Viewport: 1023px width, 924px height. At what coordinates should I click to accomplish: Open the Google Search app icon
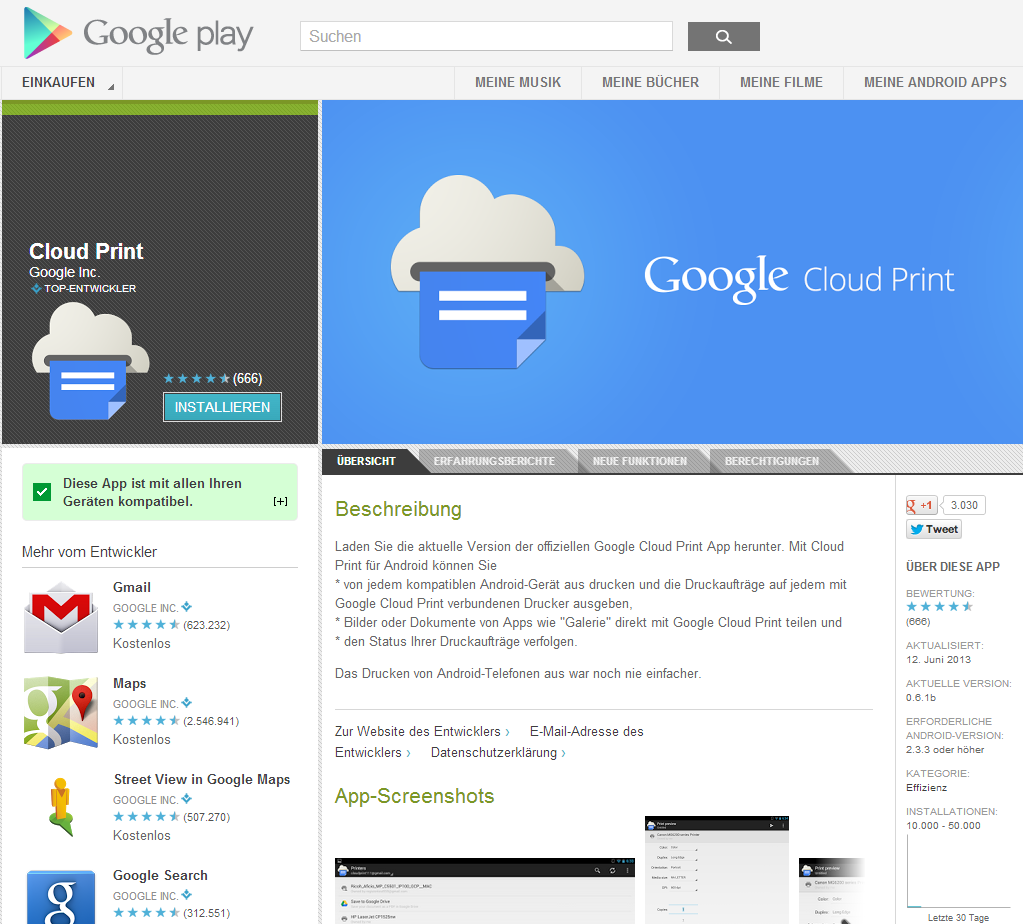(61, 897)
